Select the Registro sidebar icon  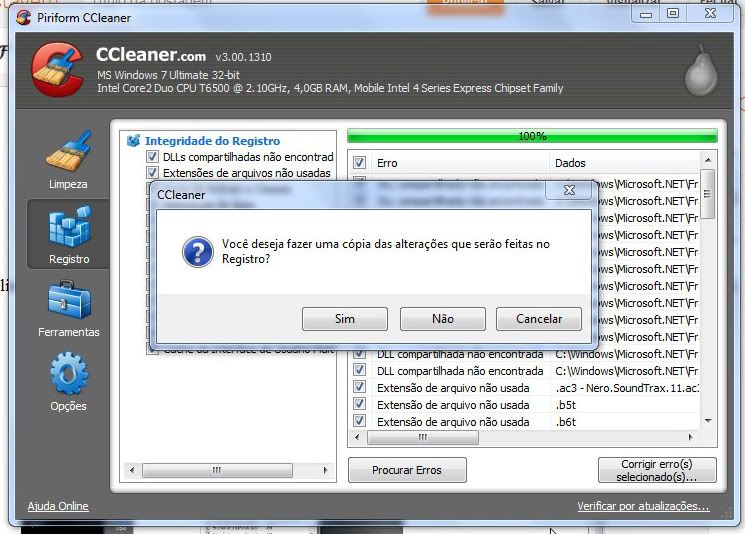pos(69,228)
